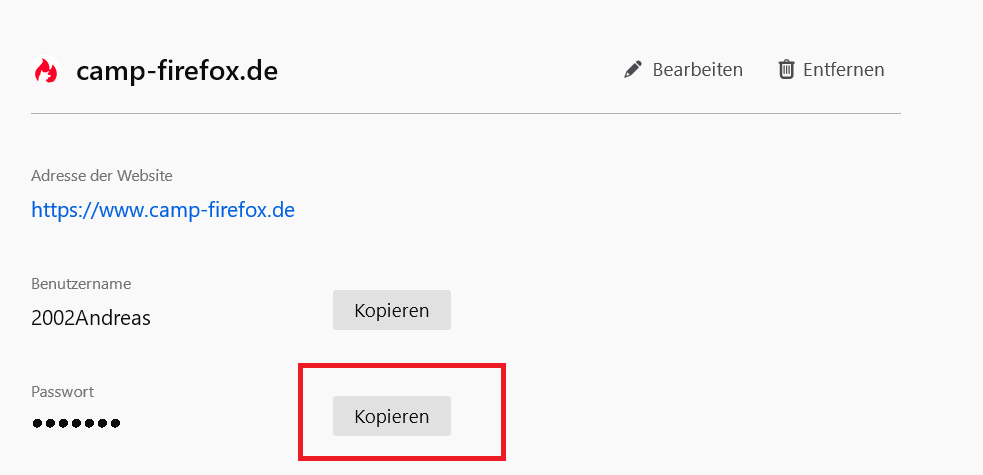This screenshot has height=475, width=983.
Task: Select the camp-firefox.de heading title
Action: pyautogui.click(x=177, y=71)
